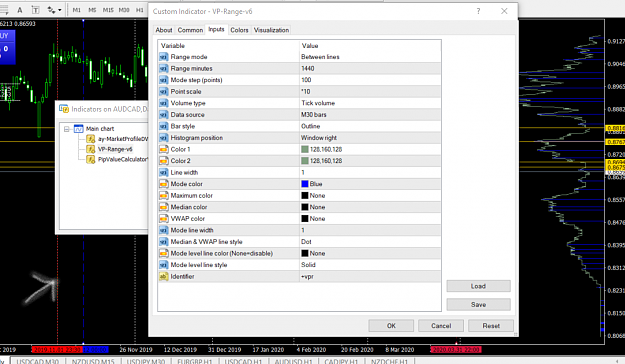Edit the Data source value M30 bars
Viewport: 625px width, 364px height.
314,115
